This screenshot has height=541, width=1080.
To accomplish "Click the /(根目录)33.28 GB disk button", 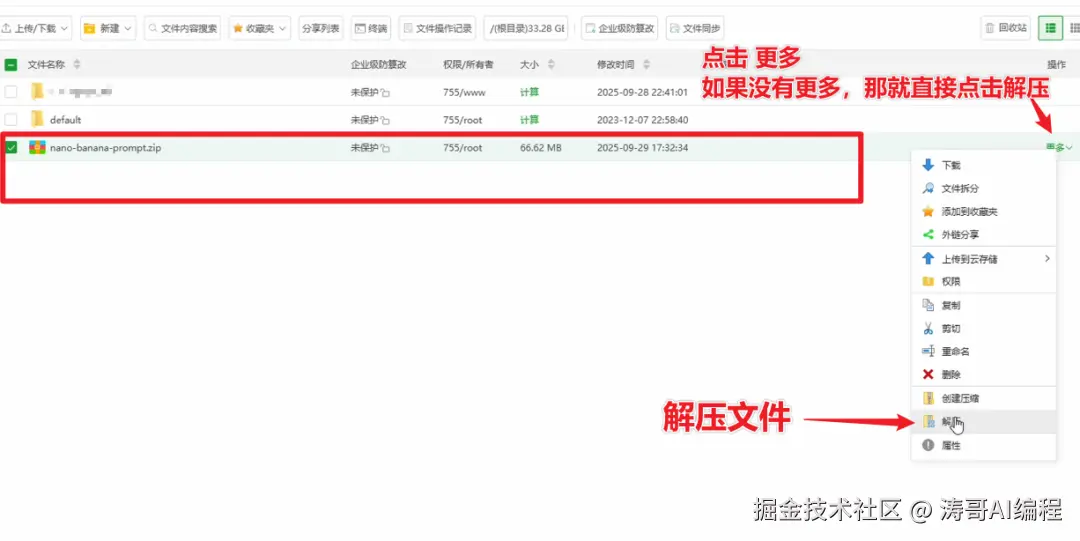I will 526,28.
